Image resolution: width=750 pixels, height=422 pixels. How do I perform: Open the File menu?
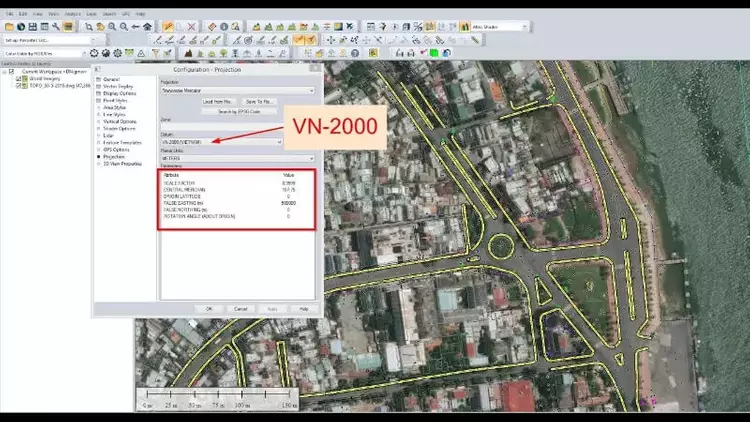coord(8,15)
